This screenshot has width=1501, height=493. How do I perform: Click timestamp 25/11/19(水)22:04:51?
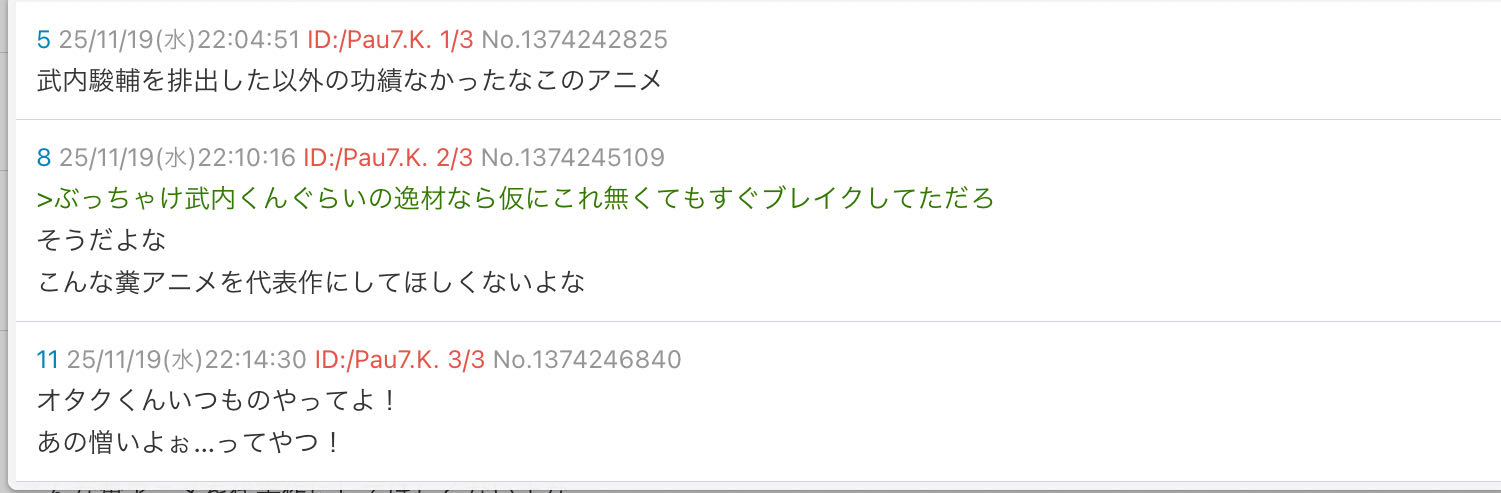tap(179, 40)
